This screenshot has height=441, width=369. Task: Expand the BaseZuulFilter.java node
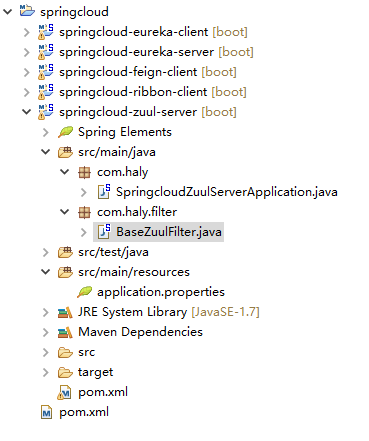[x=84, y=232]
